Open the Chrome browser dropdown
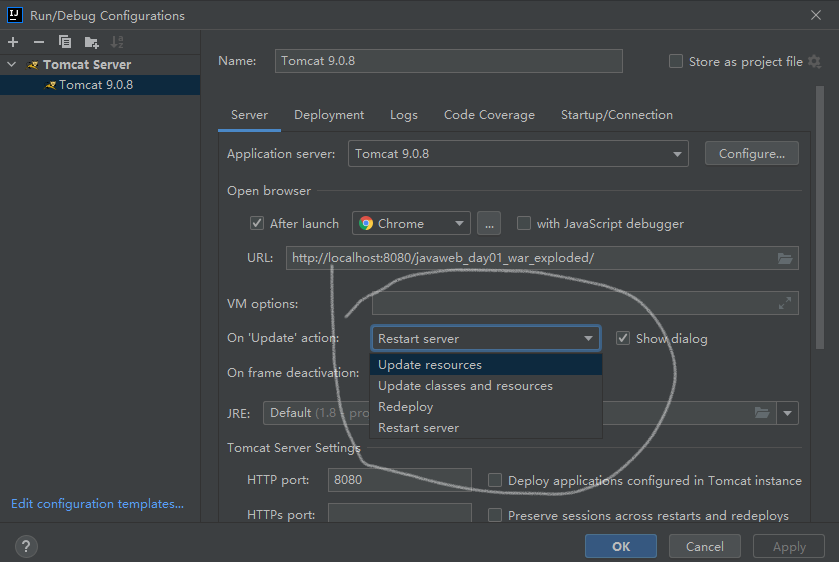 tap(411, 224)
